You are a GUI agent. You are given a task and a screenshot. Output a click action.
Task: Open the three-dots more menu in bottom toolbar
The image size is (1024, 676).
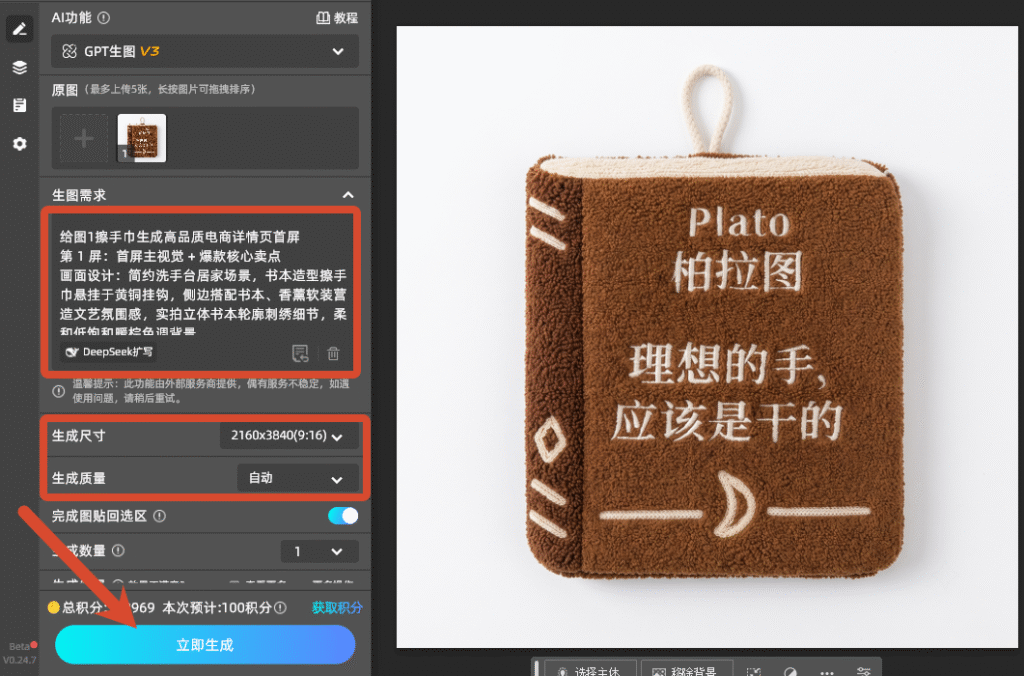point(827,671)
